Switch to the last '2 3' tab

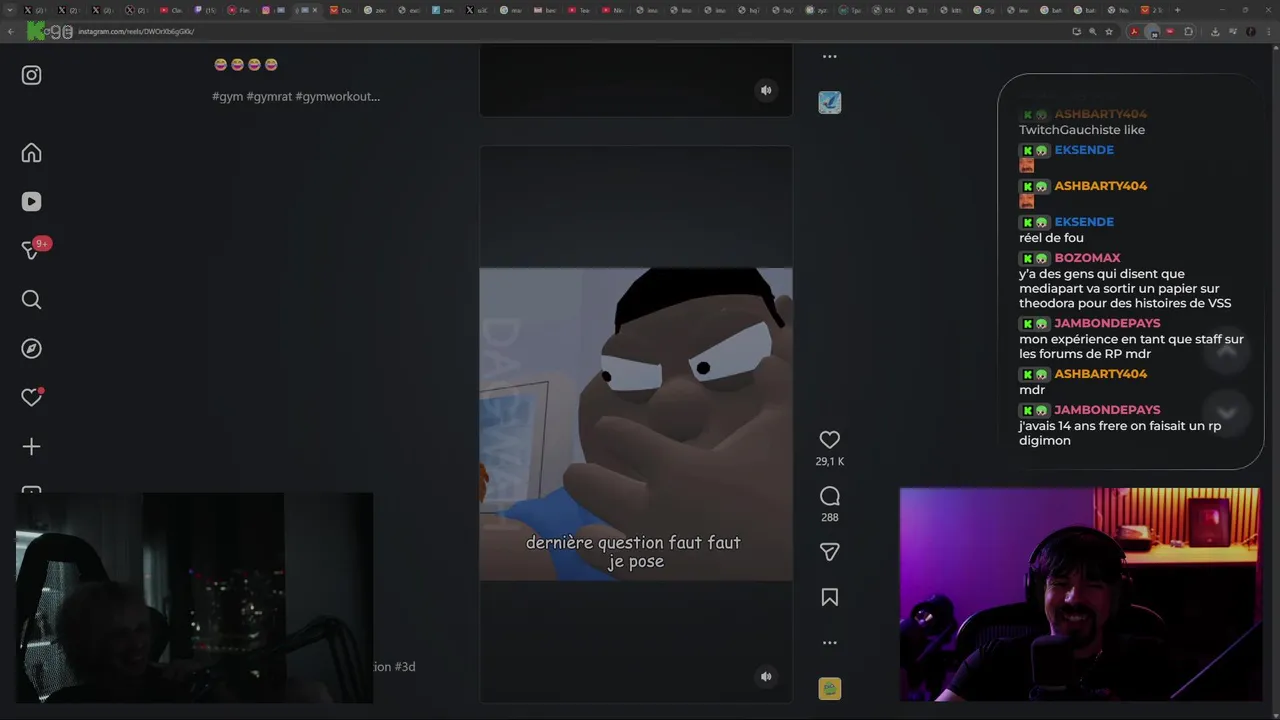click(1152, 10)
